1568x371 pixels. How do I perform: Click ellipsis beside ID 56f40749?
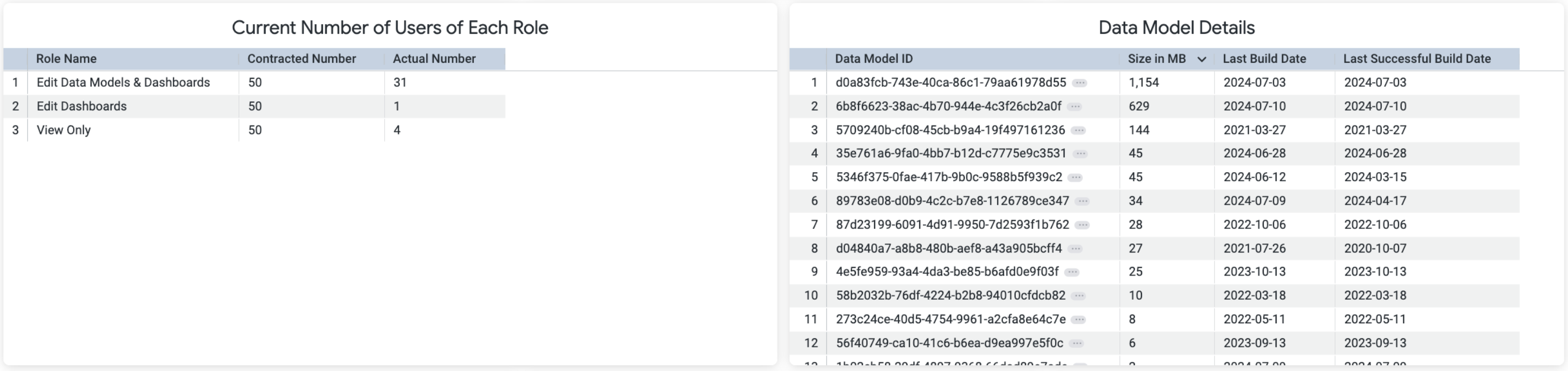click(x=1076, y=343)
